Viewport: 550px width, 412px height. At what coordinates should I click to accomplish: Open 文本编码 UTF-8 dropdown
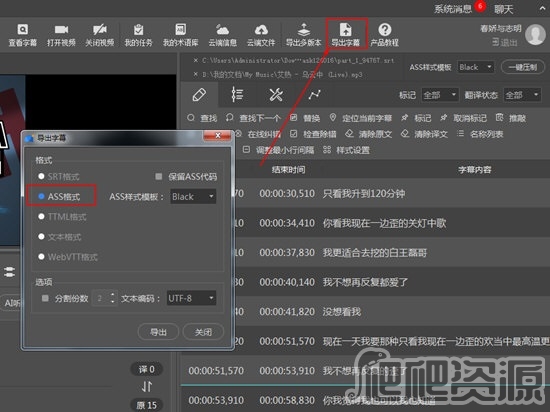coord(192,298)
